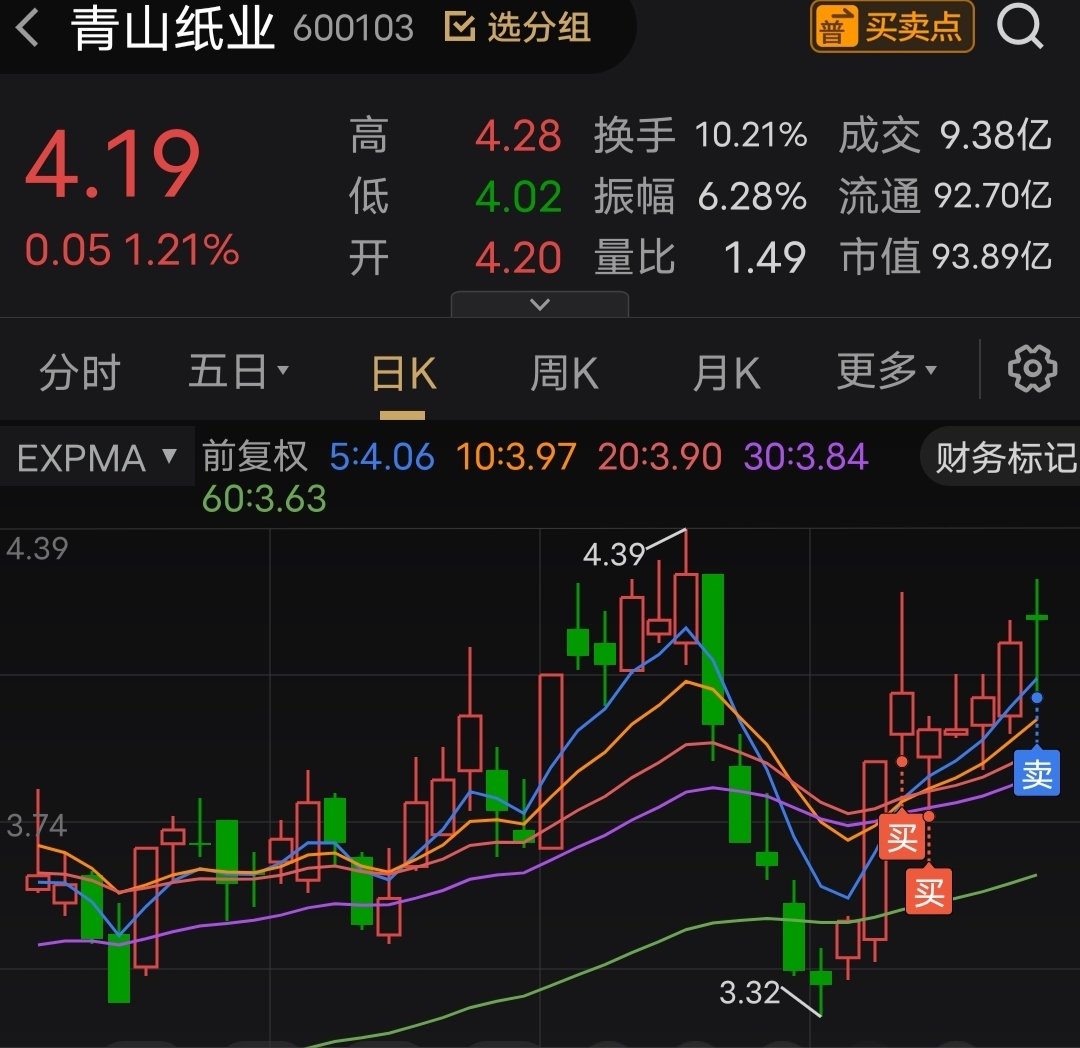
Task: Tap the 3.32 low price label on chart
Action: point(749,992)
